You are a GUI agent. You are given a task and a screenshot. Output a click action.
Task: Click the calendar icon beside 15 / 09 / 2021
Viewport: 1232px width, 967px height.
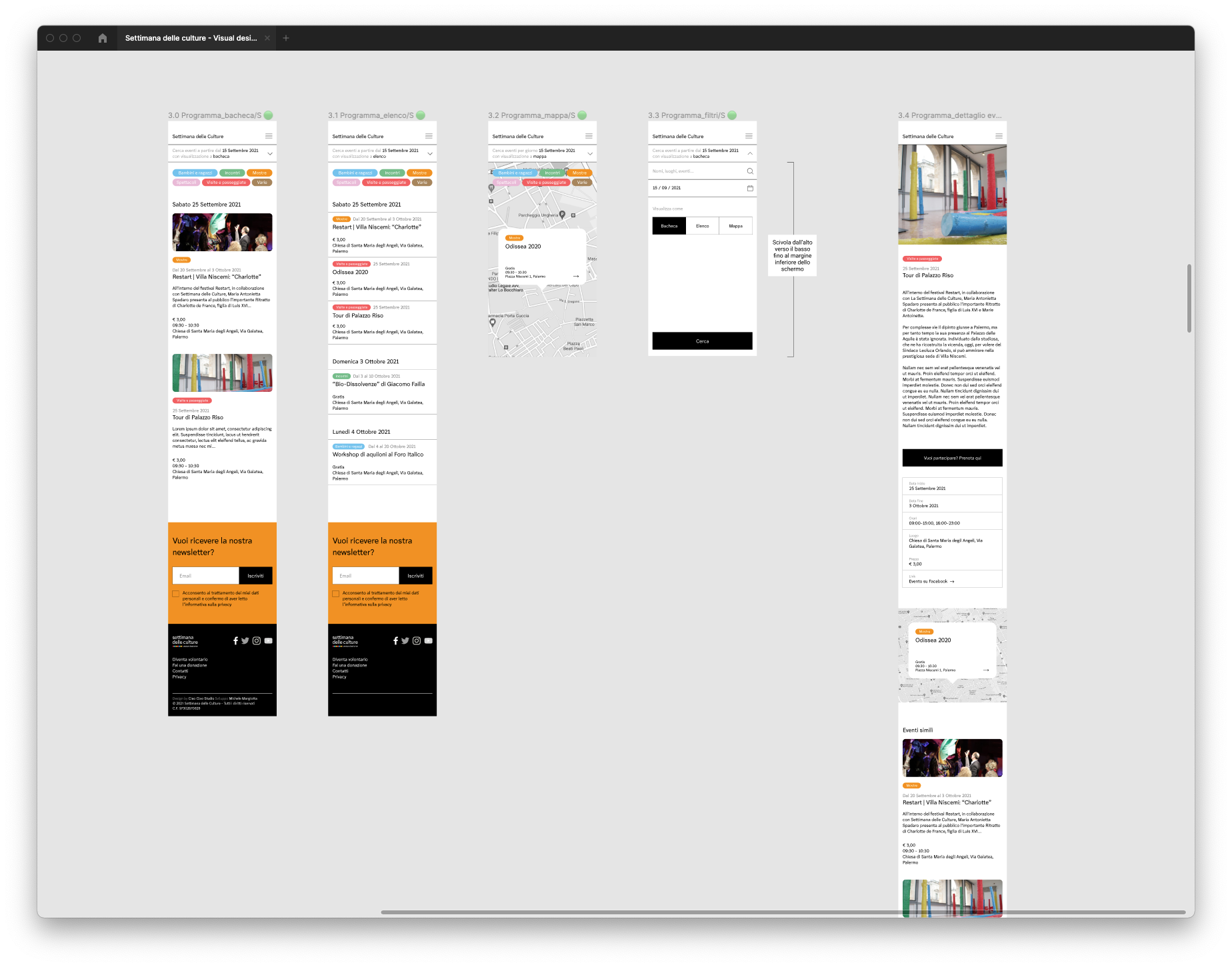pos(750,188)
